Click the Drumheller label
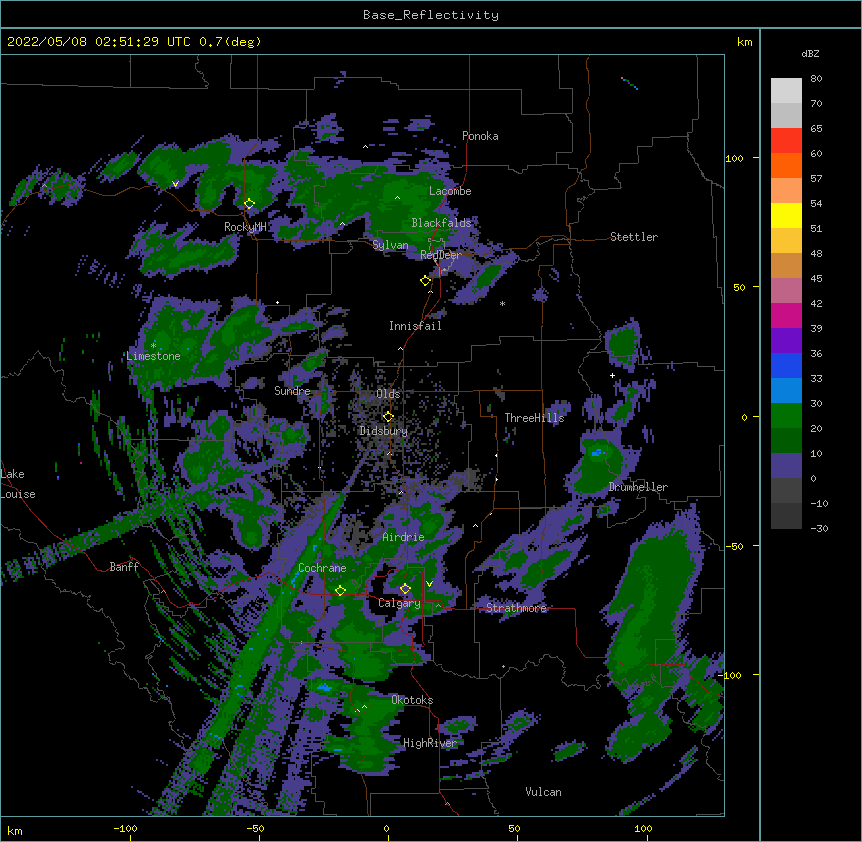Image resolution: width=862 pixels, height=842 pixels. coord(638,487)
